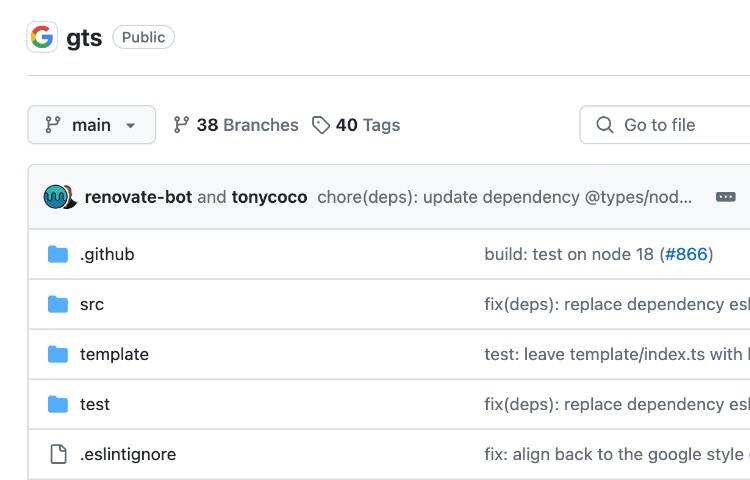Open pull request #866 link
This screenshot has width=750, height=480.
click(686, 254)
